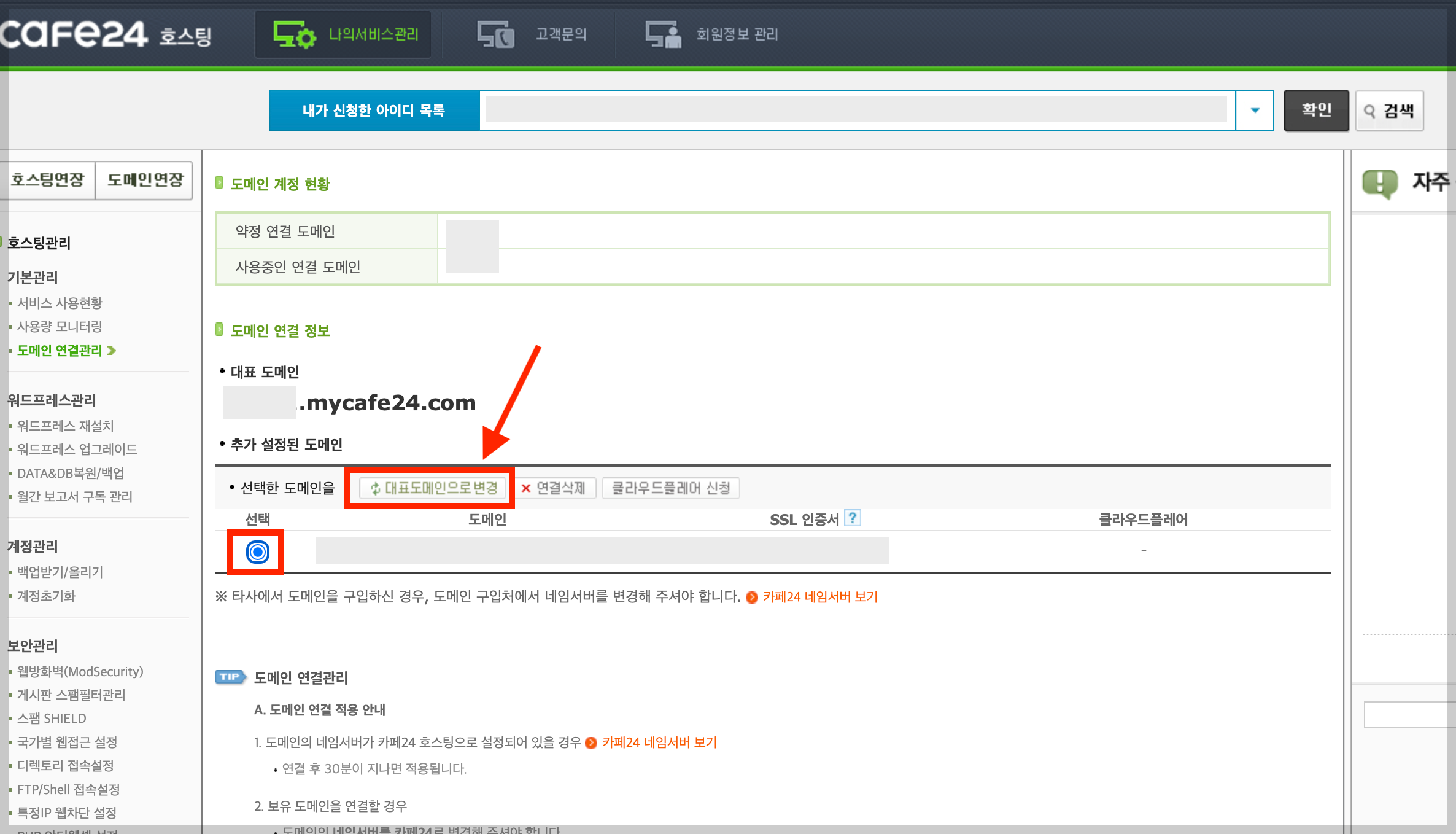Screen dimensions: 1456x834
Task: Switch to 도메인연장 tab
Action: point(145,180)
